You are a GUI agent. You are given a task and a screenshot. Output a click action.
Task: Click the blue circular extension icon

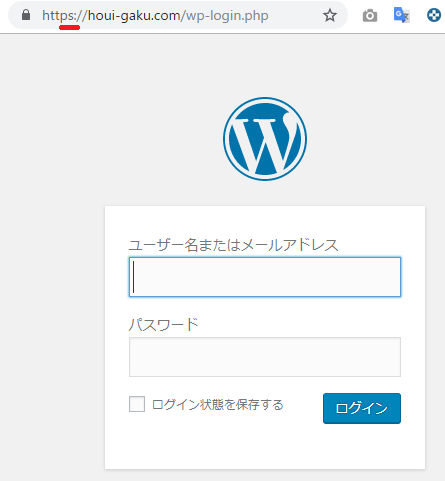(x=434, y=15)
